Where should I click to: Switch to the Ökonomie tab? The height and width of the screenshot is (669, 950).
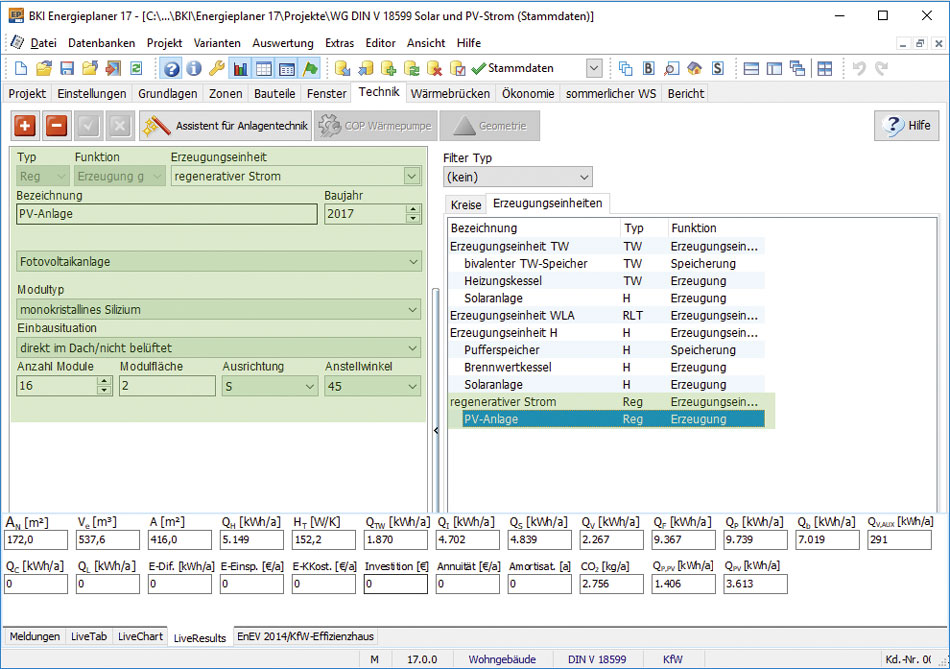tap(528, 93)
